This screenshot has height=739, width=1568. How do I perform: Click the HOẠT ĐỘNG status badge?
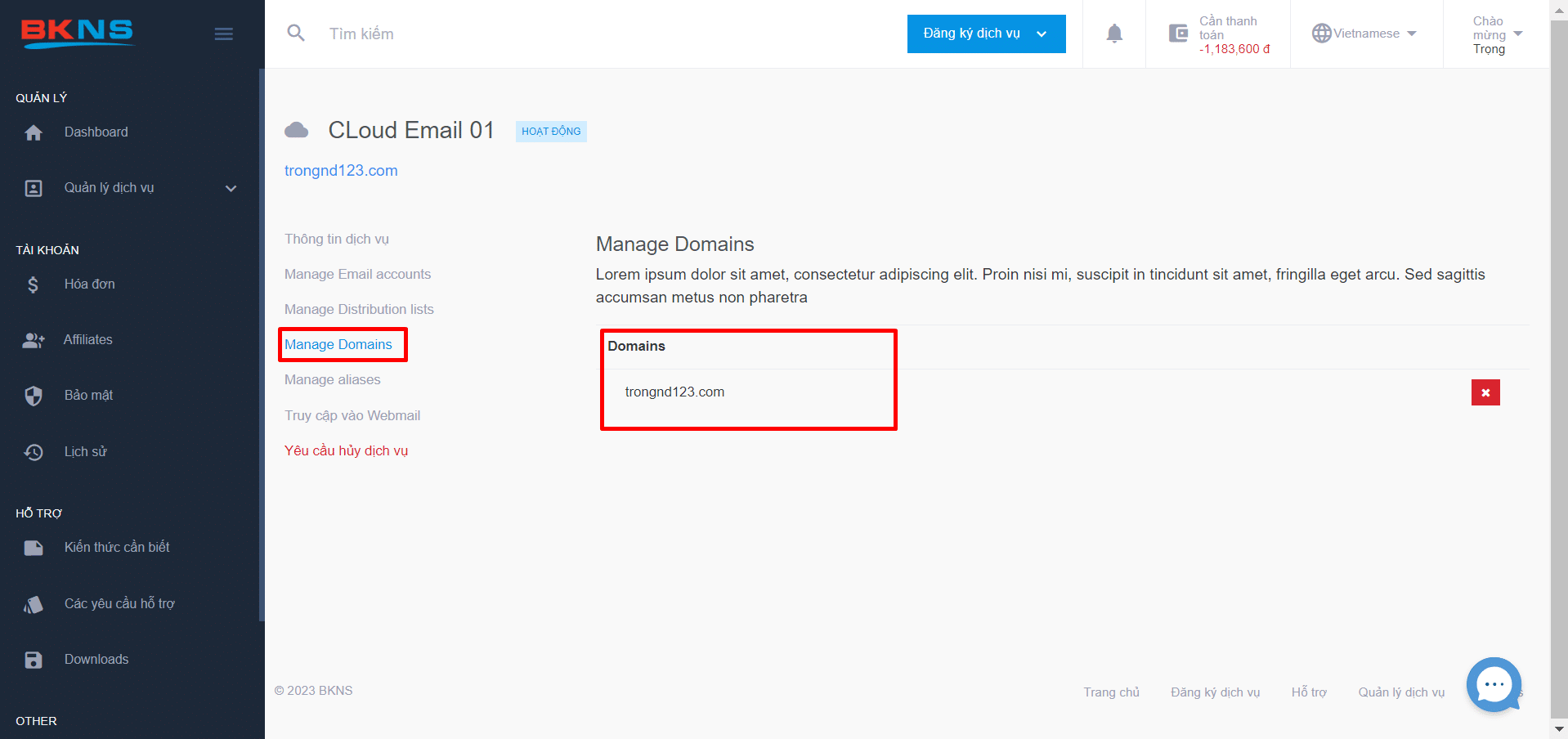pos(551,131)
